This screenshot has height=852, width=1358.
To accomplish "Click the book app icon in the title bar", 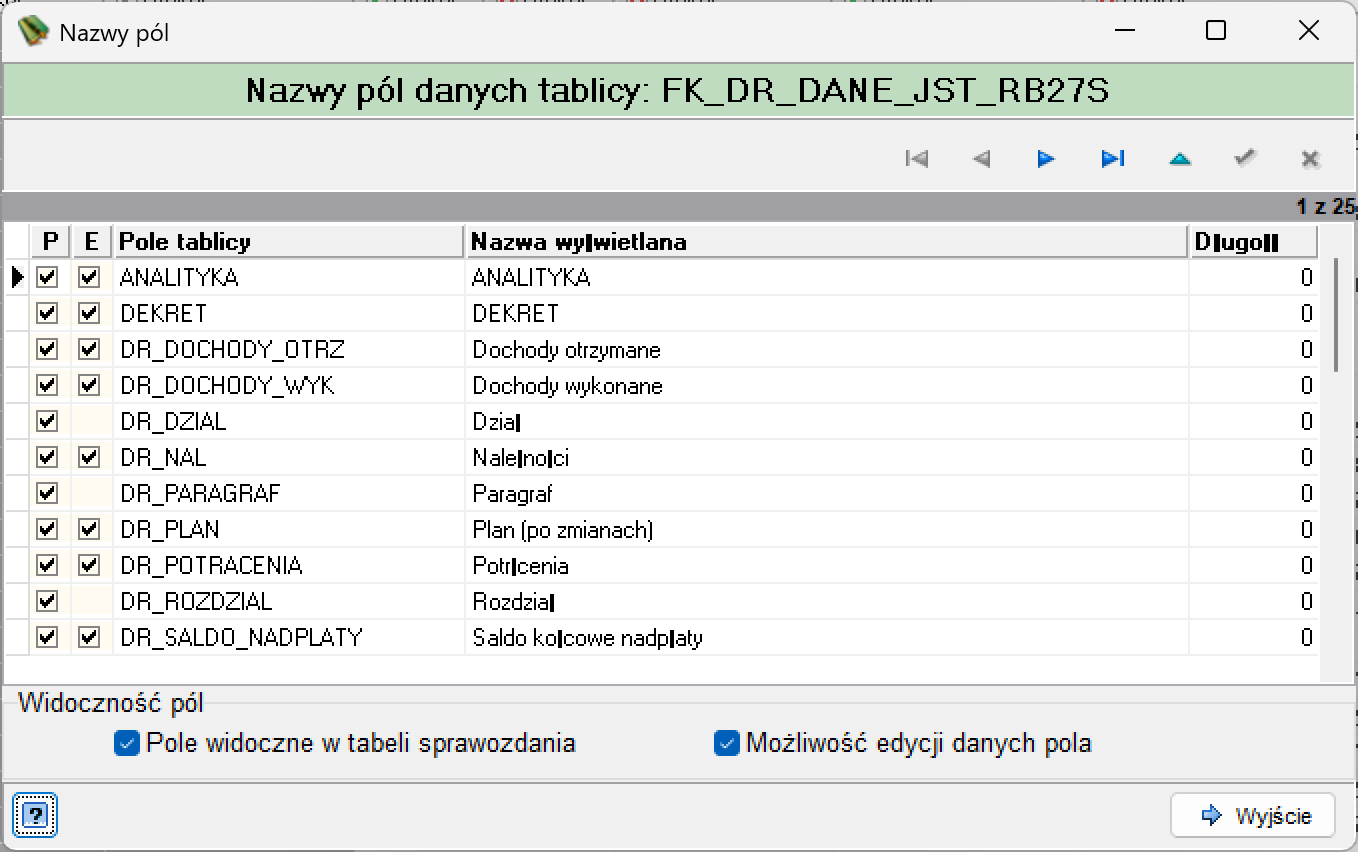I will coord(33,32).
